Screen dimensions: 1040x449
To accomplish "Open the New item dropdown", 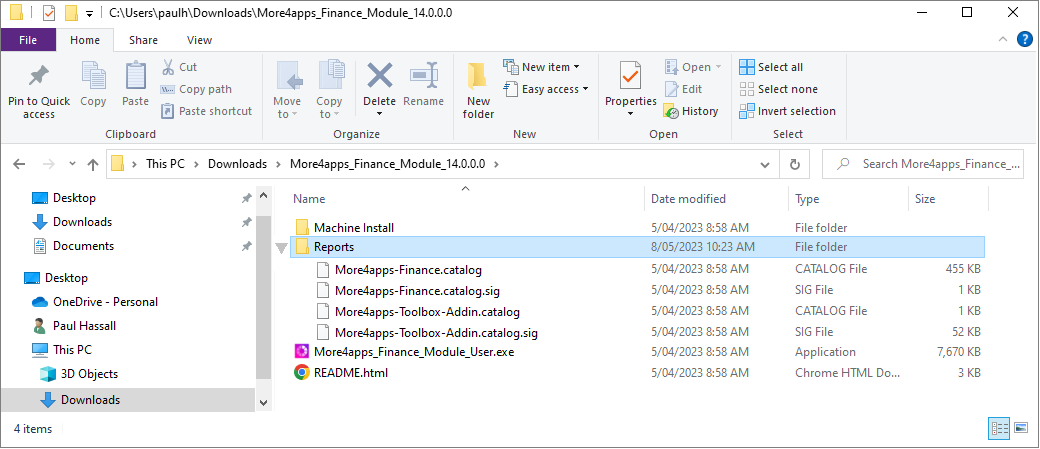I will [x=541, y=67].
